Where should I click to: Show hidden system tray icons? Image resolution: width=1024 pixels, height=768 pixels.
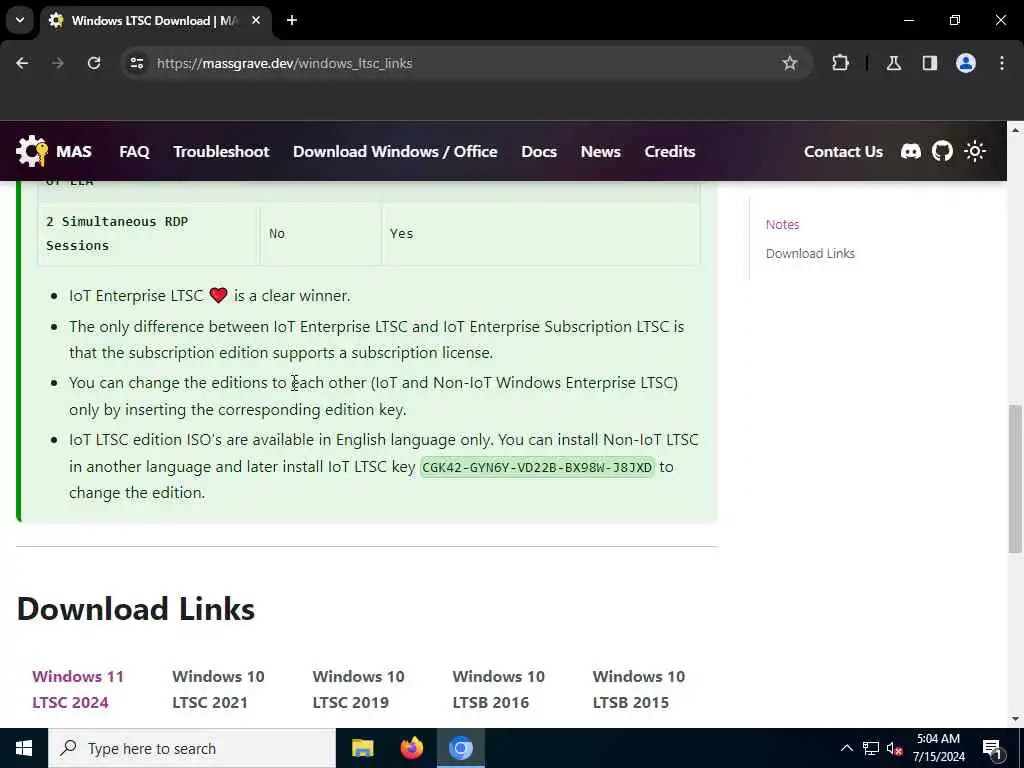click(846, 748)
